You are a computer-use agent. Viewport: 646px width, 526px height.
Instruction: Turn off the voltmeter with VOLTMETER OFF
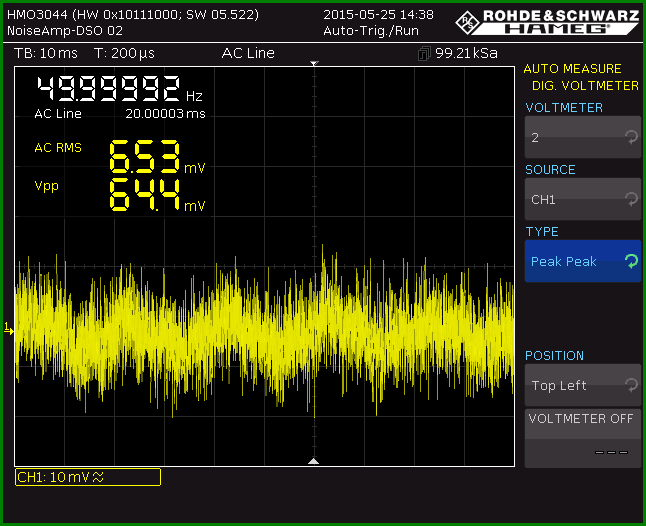point(583,438)
